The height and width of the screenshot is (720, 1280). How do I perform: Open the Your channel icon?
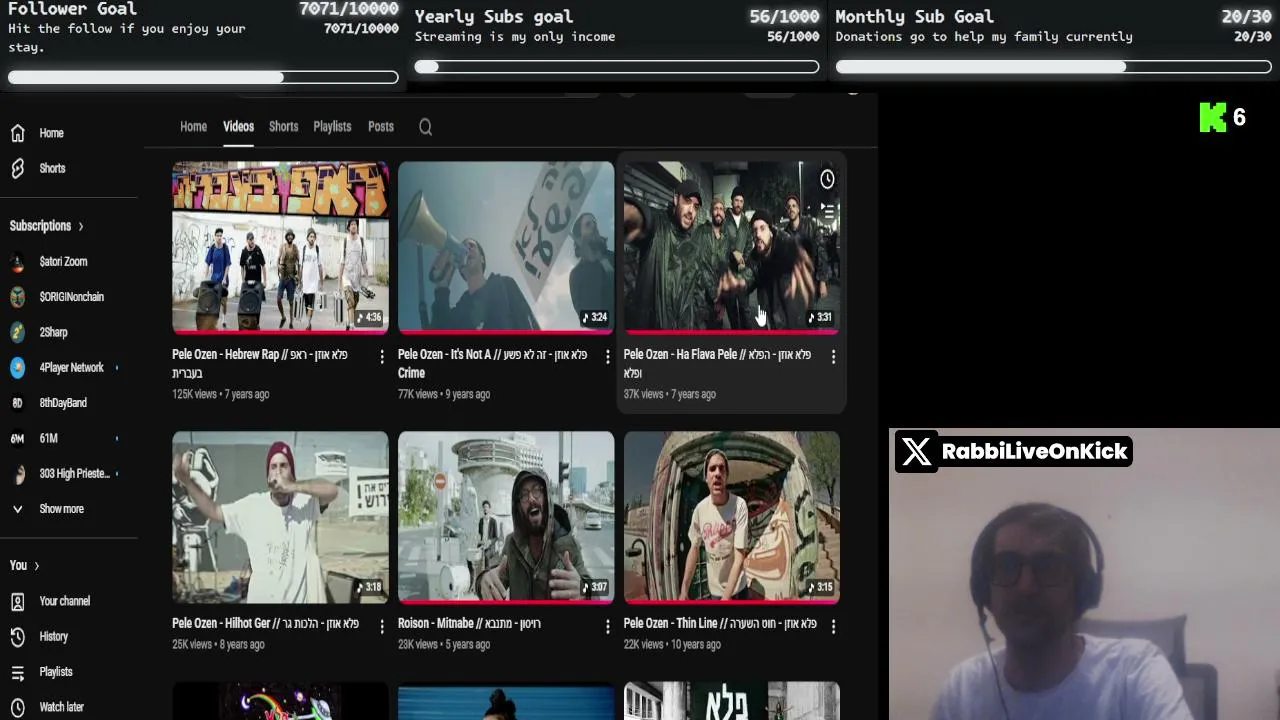click(17, 601)
